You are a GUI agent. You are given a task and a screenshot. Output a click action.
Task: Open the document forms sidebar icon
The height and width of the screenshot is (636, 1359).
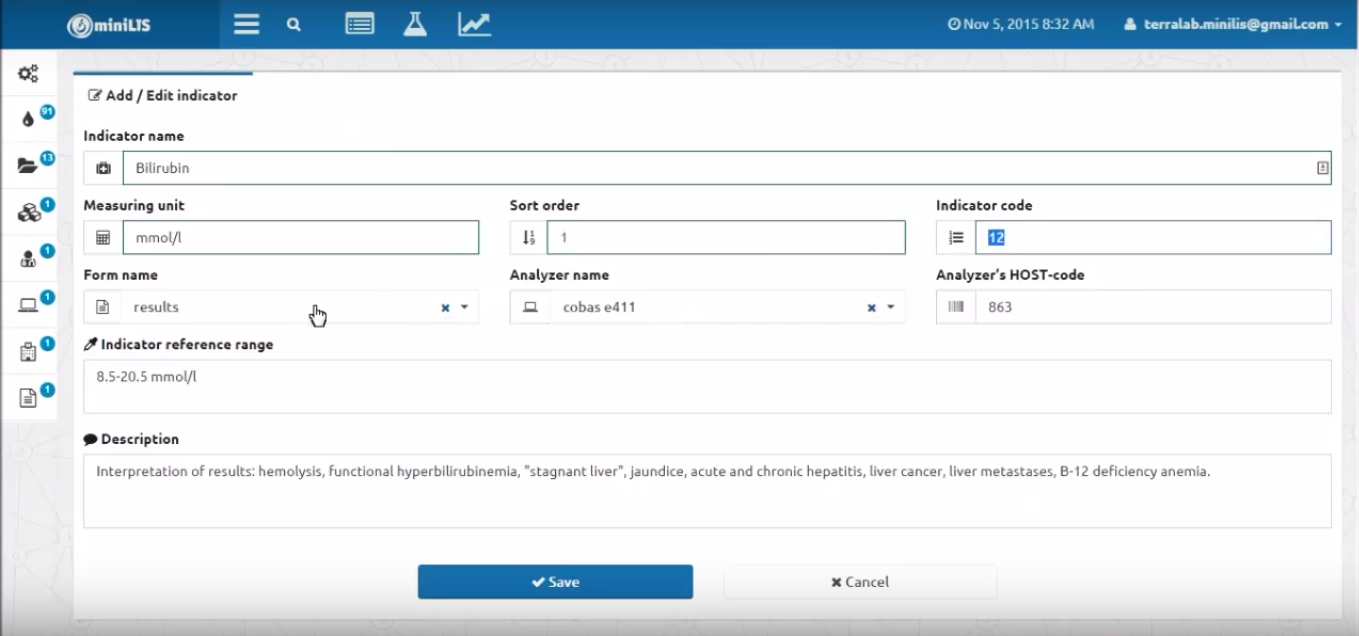pos(28,398)
